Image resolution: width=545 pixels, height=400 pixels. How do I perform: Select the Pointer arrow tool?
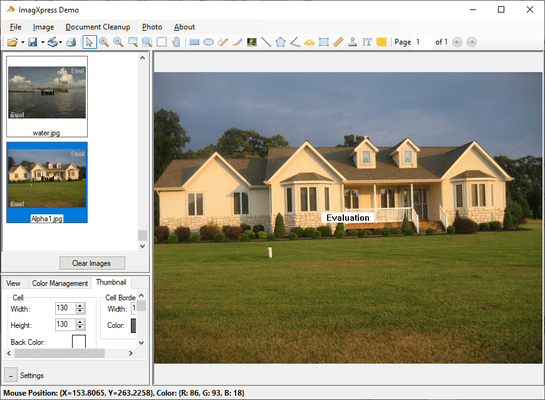[x=89, y=42]
